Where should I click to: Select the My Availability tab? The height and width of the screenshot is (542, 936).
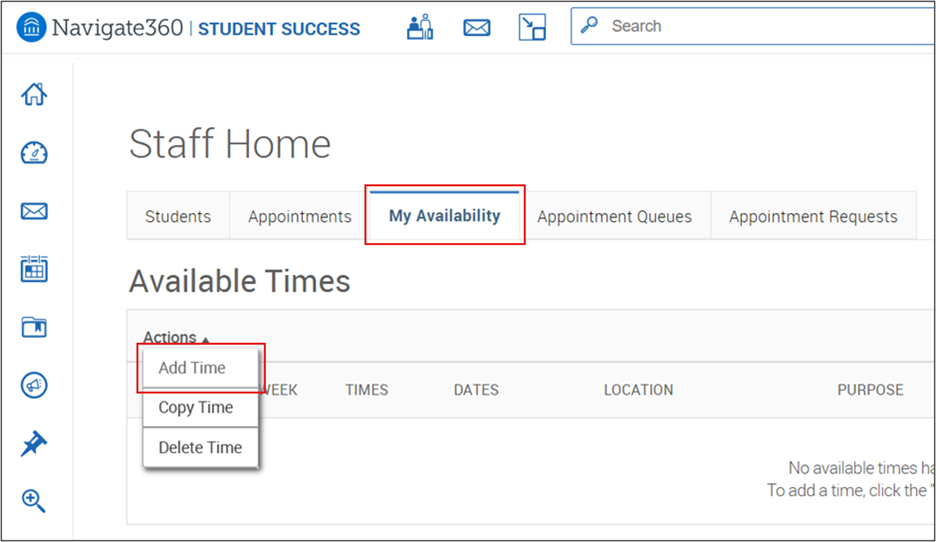click(445, 215)
